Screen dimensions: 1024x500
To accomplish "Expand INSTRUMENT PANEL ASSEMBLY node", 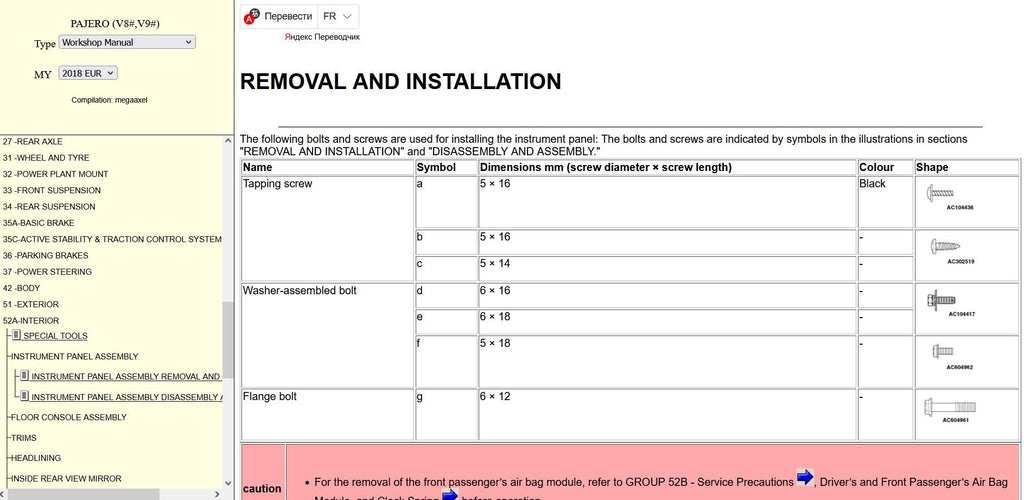I will (x=74, y=357).
